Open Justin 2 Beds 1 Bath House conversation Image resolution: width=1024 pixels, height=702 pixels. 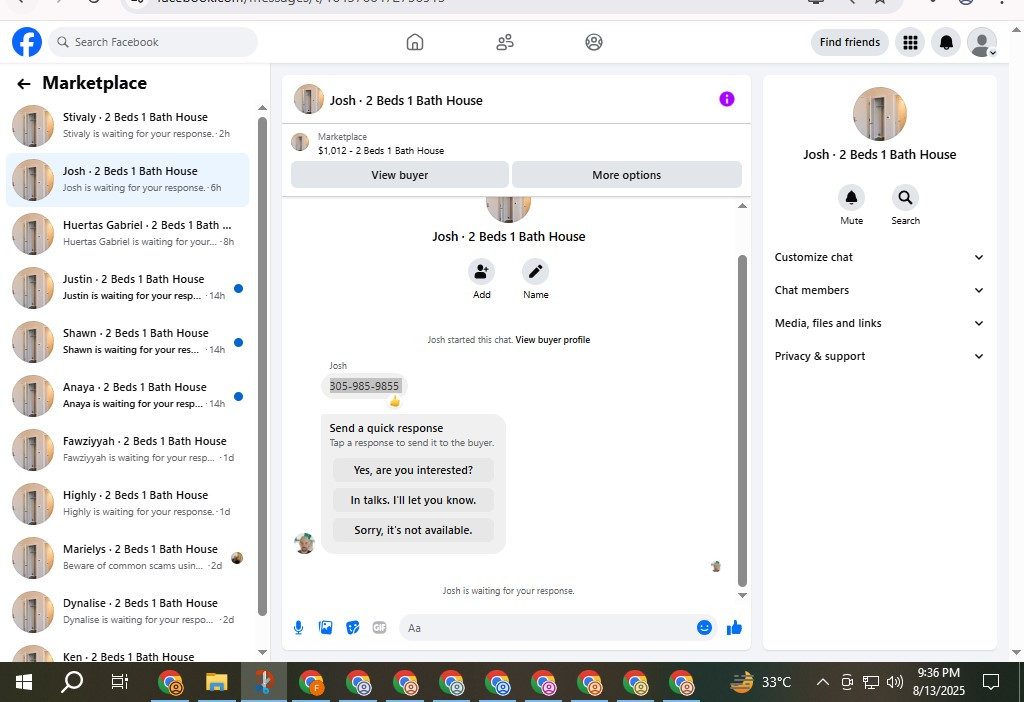point(127,287)
